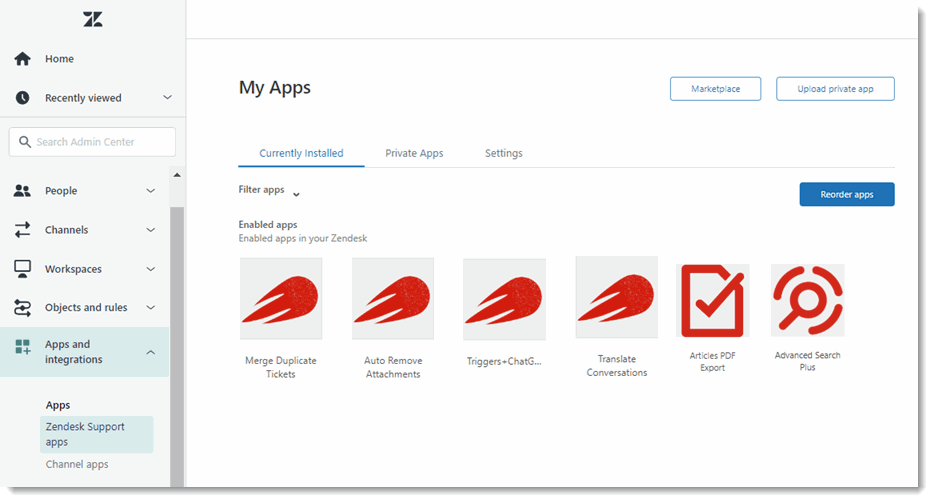This screenshot has width=933, height=498.
Task: Click the Marketplace button
Action: pos(715,89)
